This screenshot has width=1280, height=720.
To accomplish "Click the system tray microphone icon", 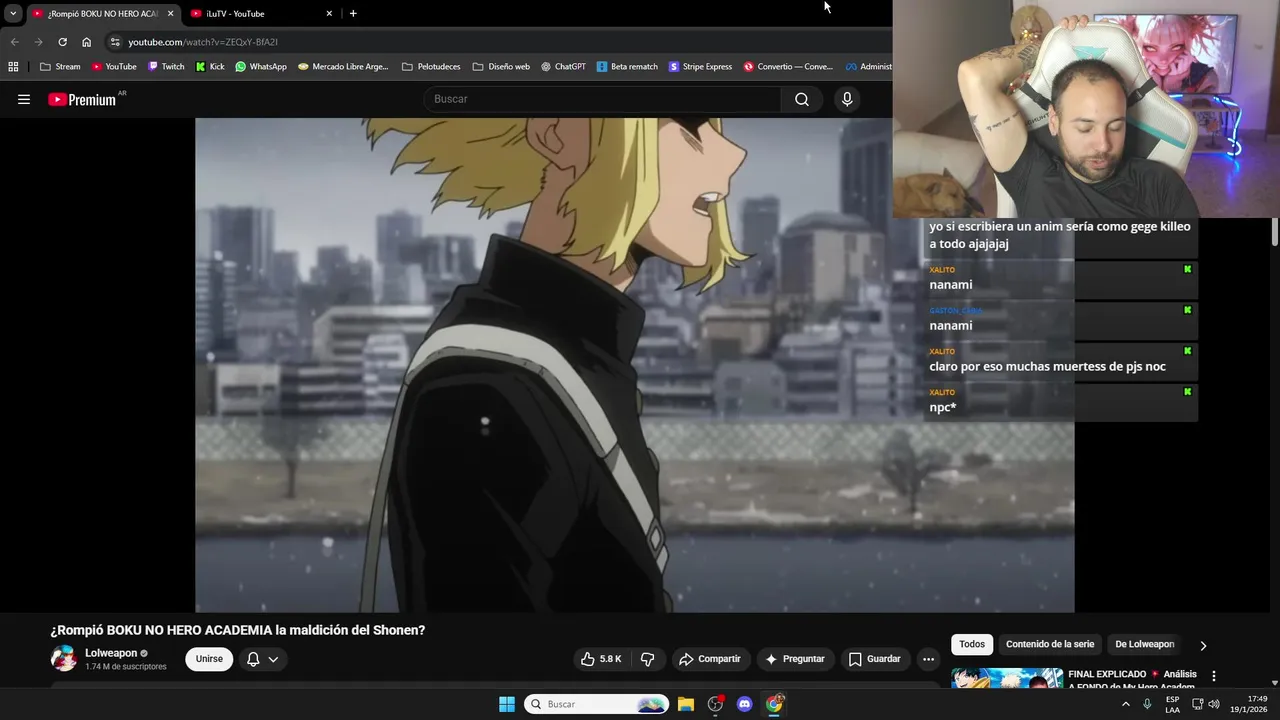I will click(1147, 704).
